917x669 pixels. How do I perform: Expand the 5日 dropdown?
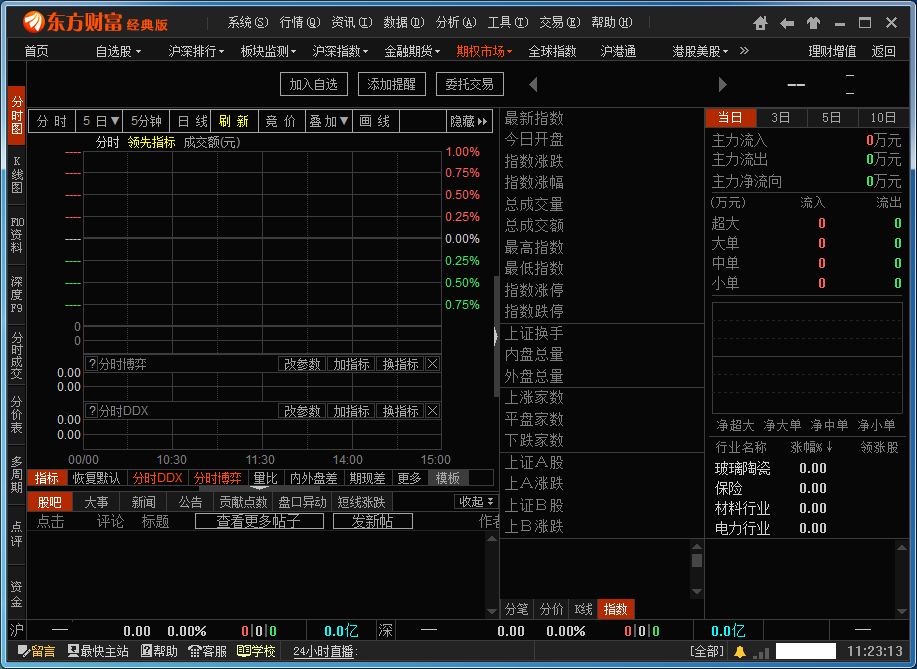coord(101,121)
